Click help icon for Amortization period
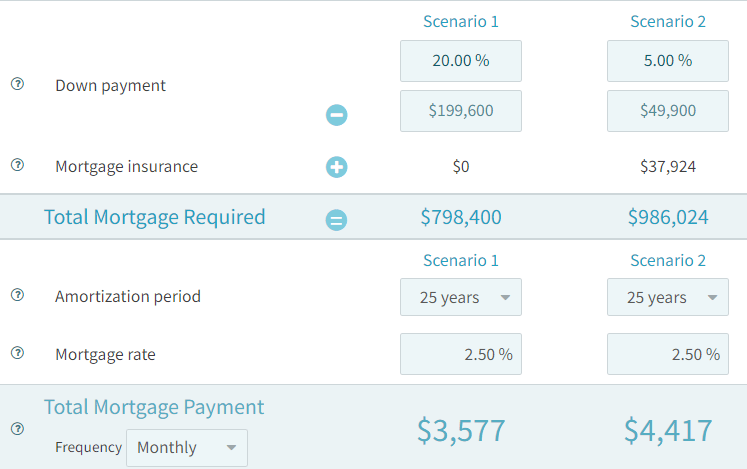Viewport: 747px width, 469px height. (17, 295)
